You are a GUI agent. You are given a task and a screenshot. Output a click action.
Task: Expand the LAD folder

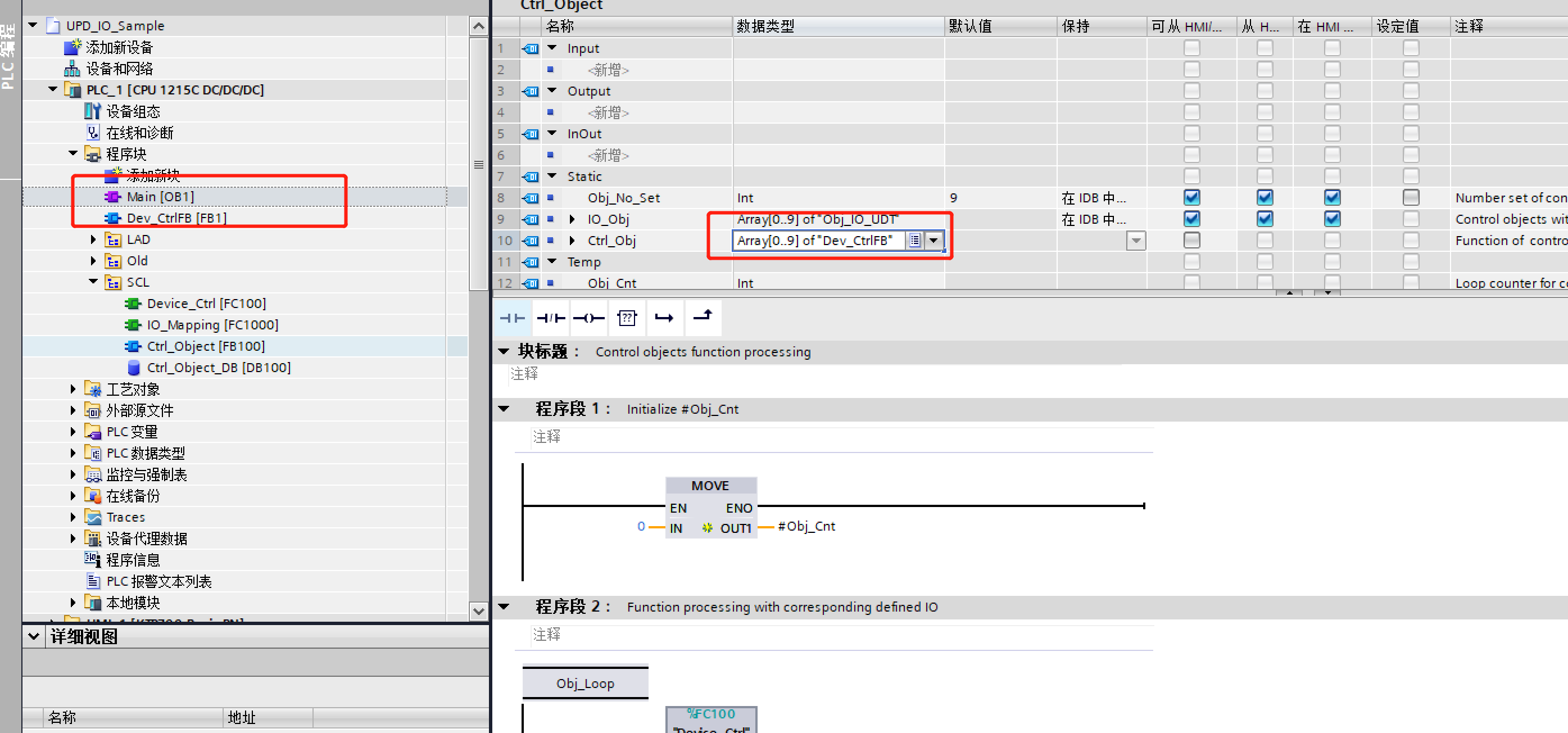click(x=93, y=239)
